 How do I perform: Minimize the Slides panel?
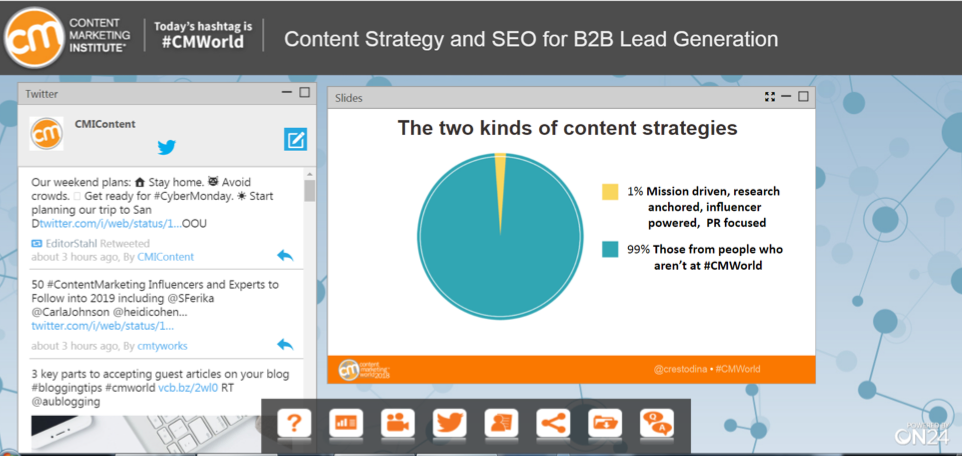point(786,97)
